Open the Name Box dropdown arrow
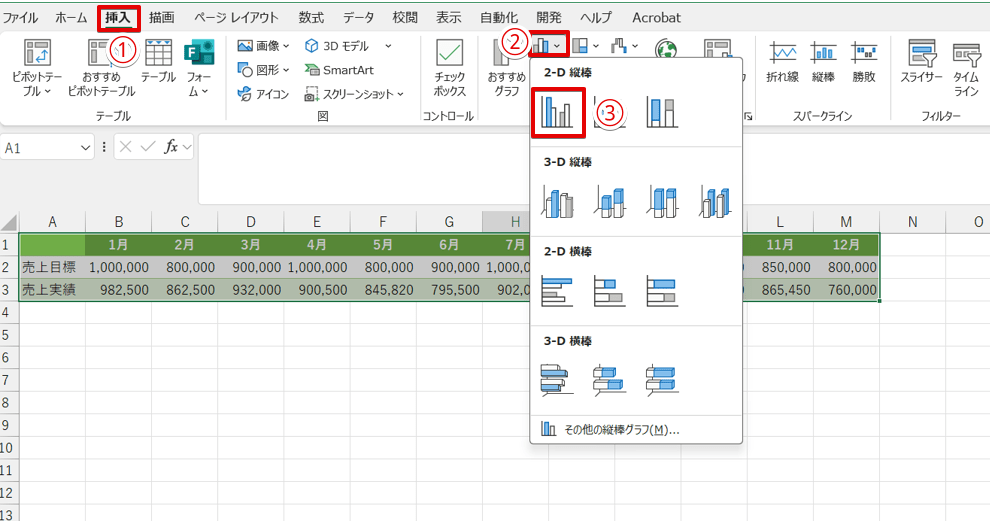The image size is (990, 521). (85, 147)
